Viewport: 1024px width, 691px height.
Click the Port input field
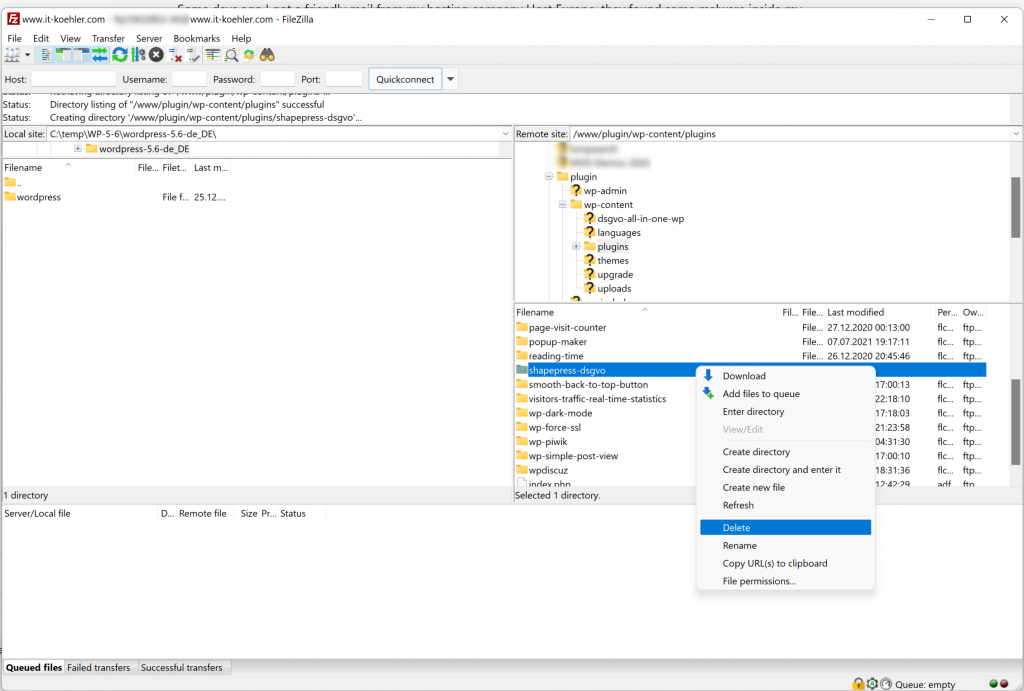click(x=344, y=79)
